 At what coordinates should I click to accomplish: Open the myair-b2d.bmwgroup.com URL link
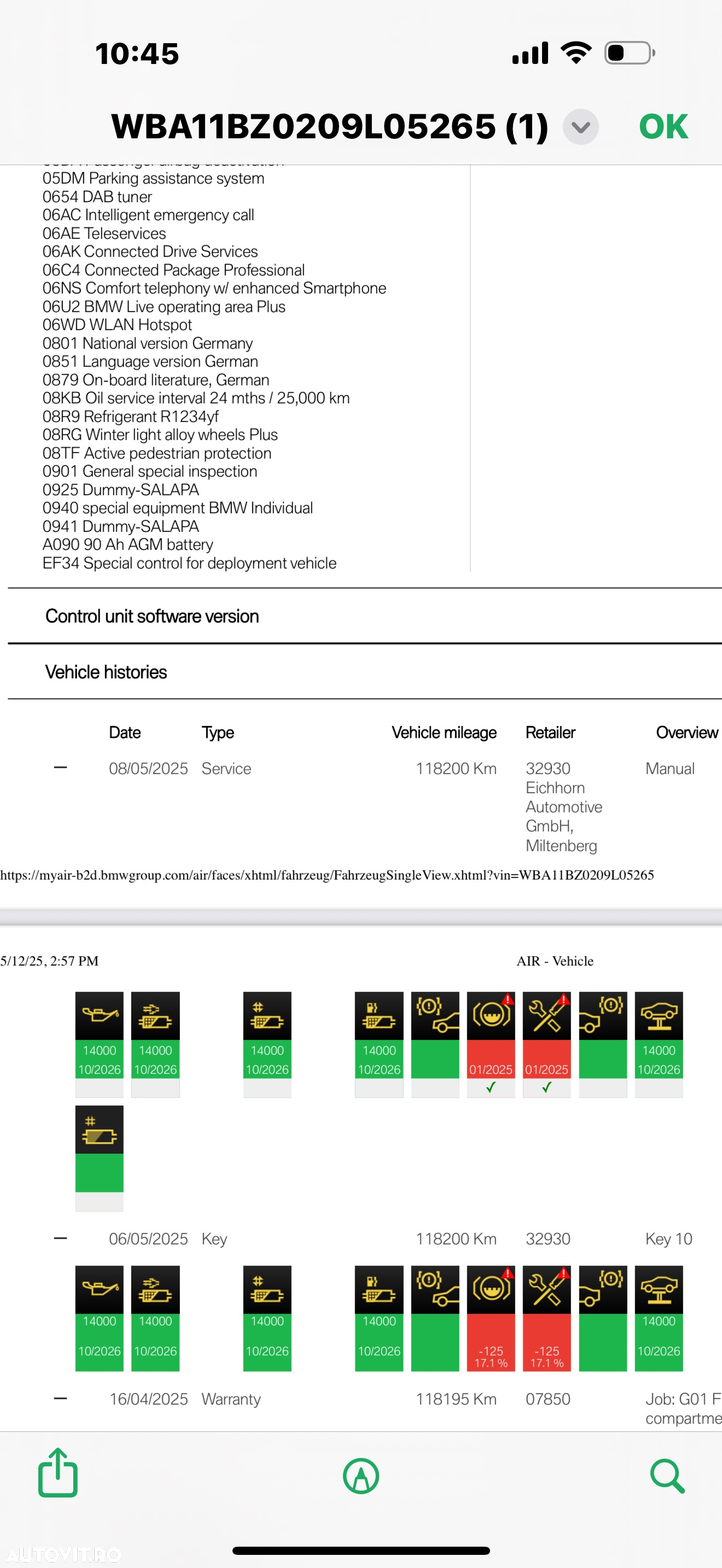point(327,875)
